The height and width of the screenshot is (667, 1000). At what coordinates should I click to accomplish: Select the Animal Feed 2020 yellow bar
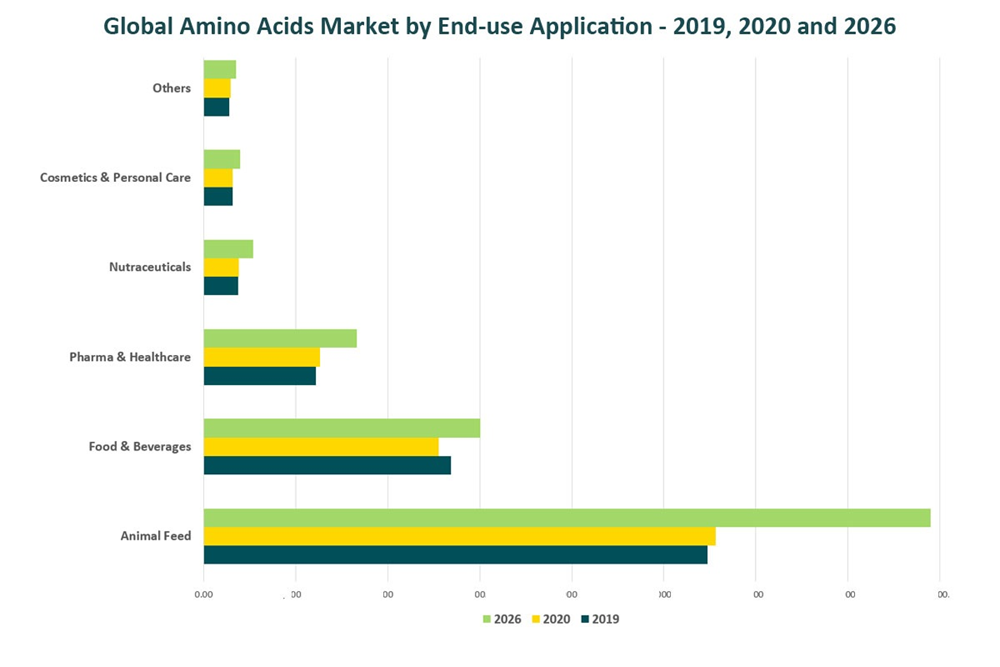(x=459, y=536)
